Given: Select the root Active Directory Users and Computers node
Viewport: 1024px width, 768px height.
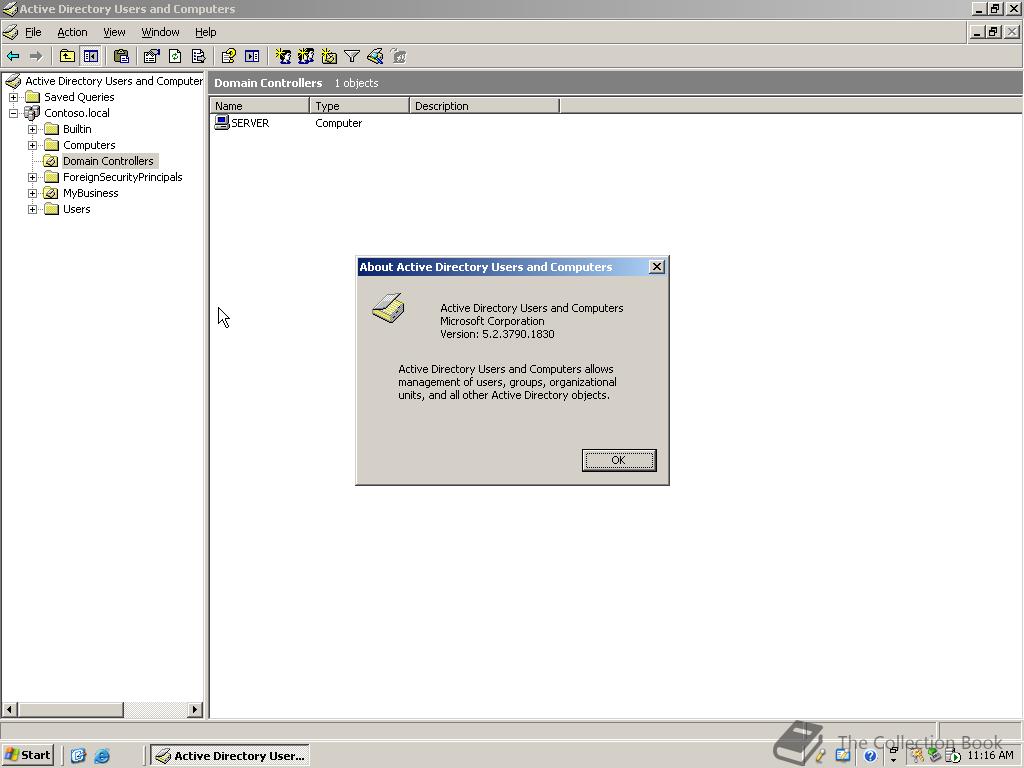Looking at the screenshot, I should (114, 81).
